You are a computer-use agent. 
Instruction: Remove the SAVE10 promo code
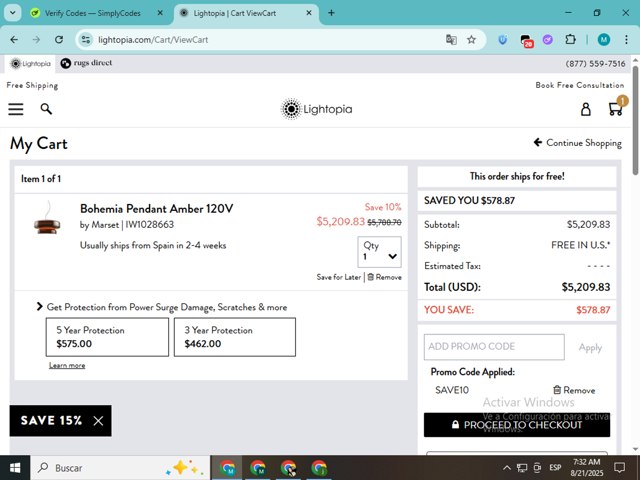point(574,390)
